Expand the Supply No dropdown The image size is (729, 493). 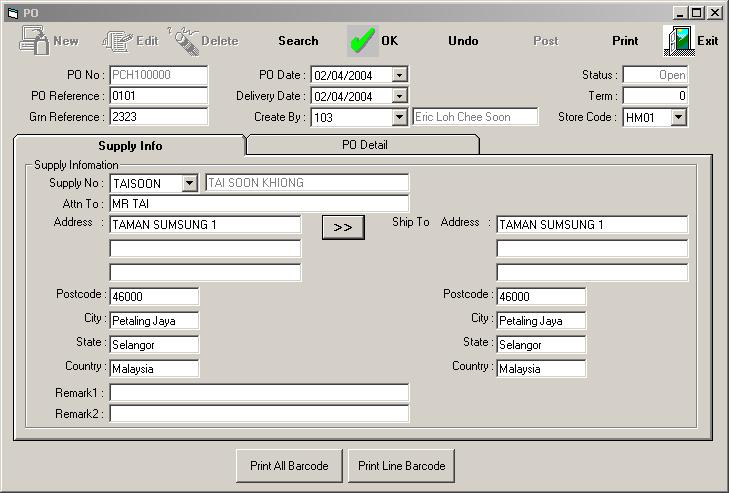pos(189,183)
